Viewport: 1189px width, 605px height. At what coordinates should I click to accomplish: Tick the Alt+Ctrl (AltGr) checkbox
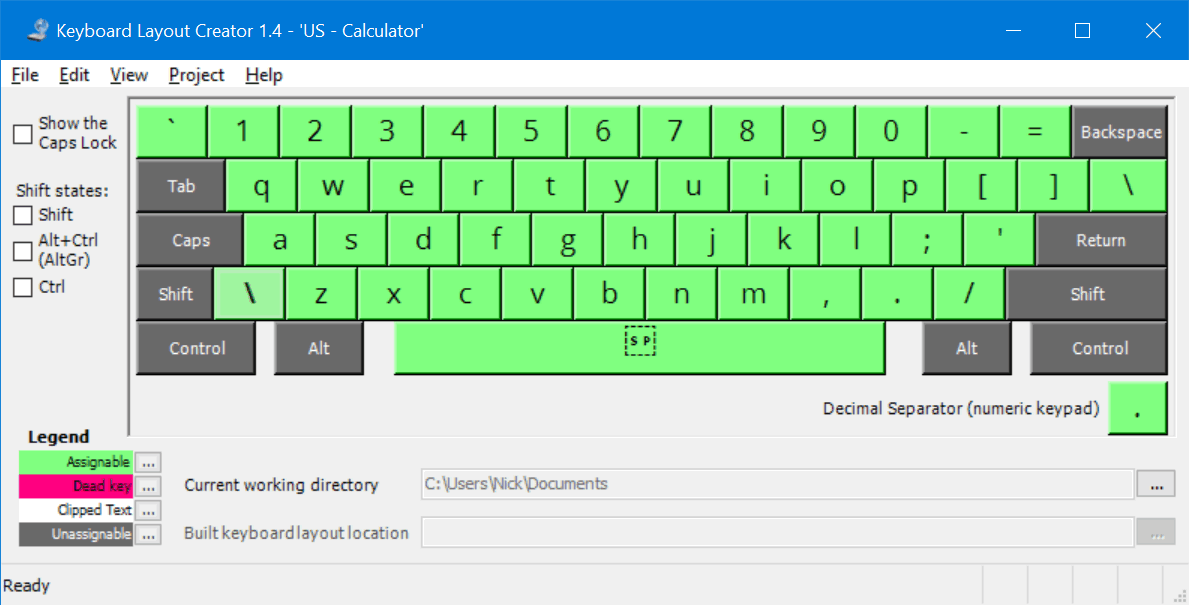coord(23,251)
